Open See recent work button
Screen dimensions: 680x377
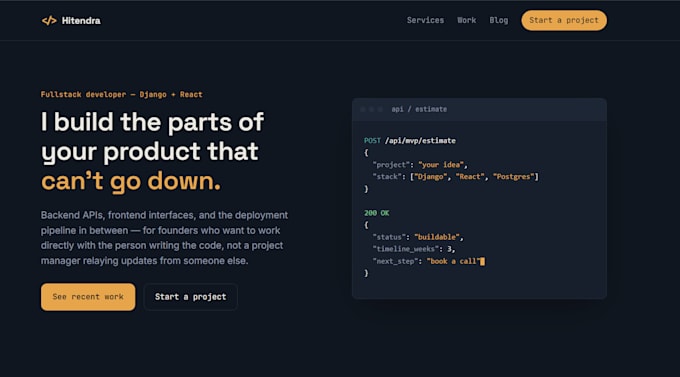click(88, 297)
